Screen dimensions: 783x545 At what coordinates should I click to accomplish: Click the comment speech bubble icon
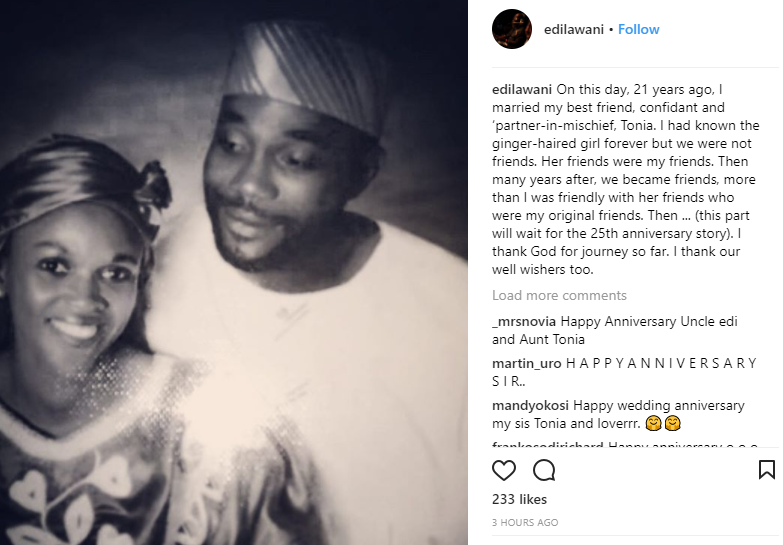(x=544, y=470)
